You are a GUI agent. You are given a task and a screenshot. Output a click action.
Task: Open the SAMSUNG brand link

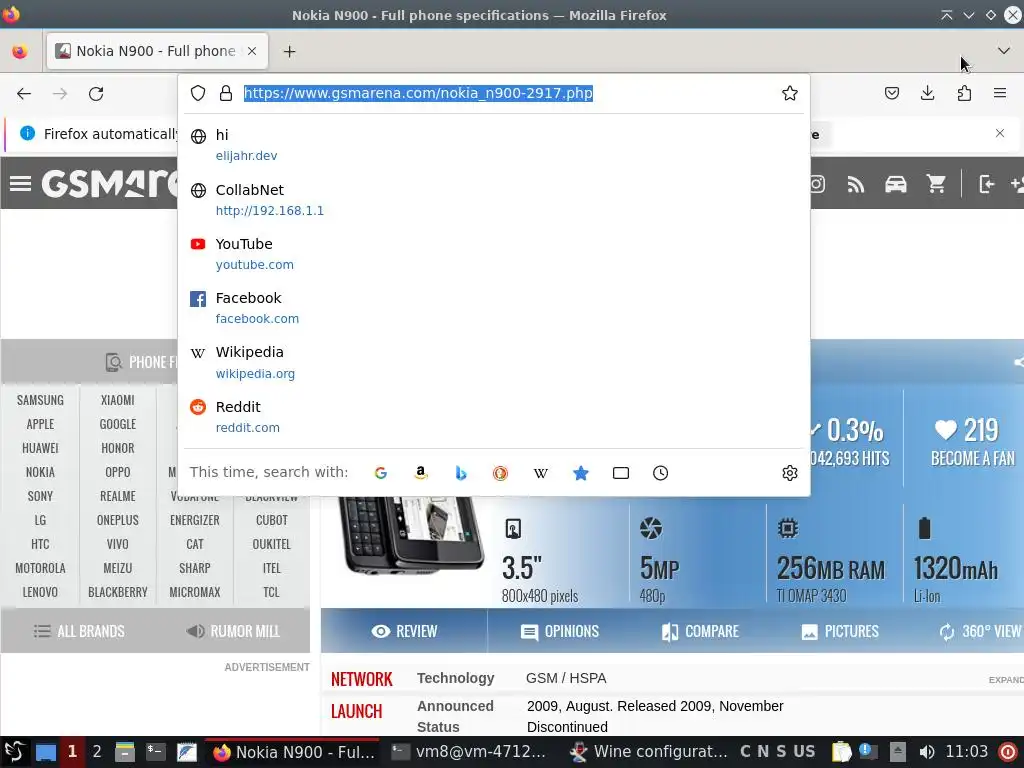coord(40,400)
